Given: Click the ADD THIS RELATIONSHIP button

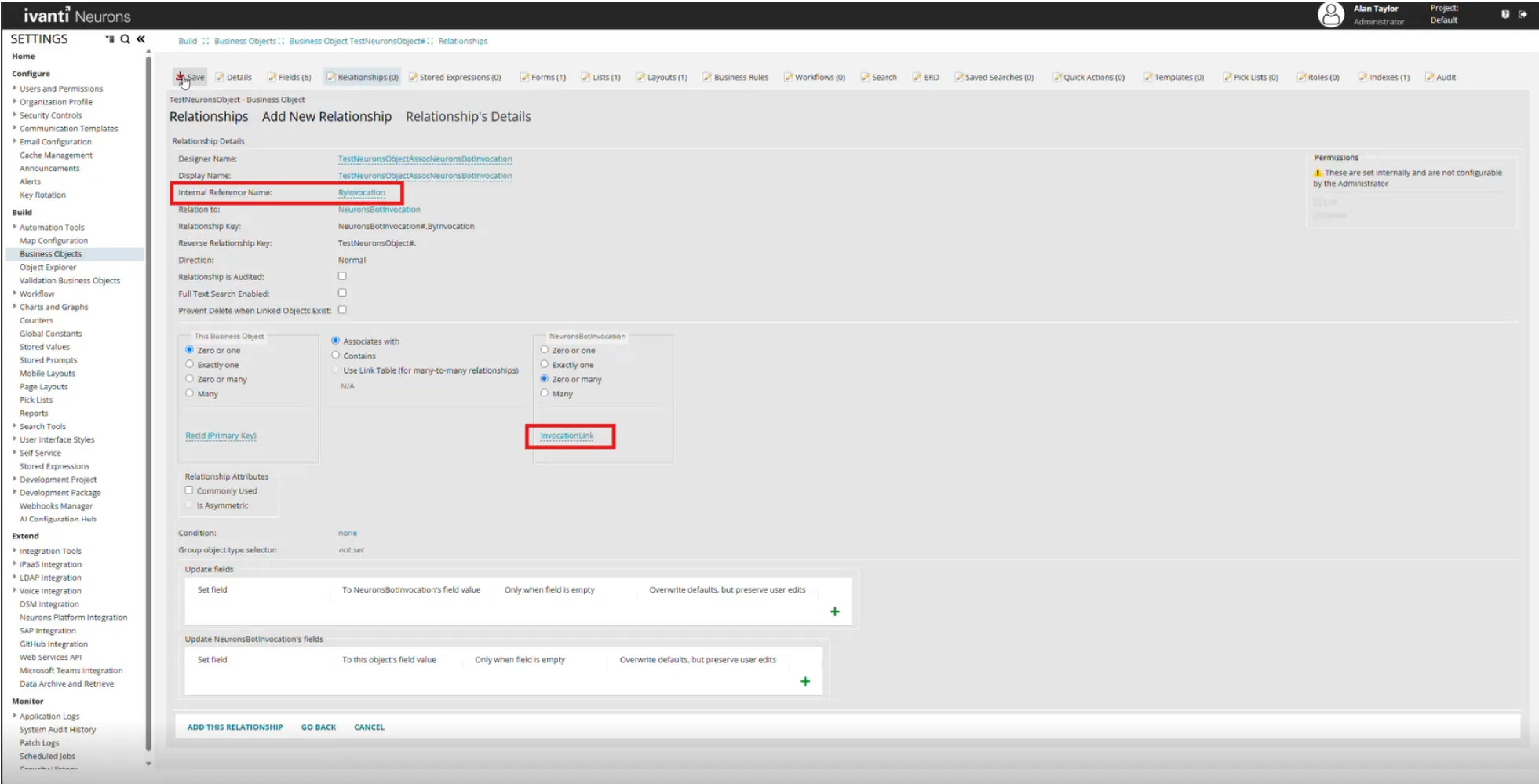Looking at the screenshot, I should [235, 727].
